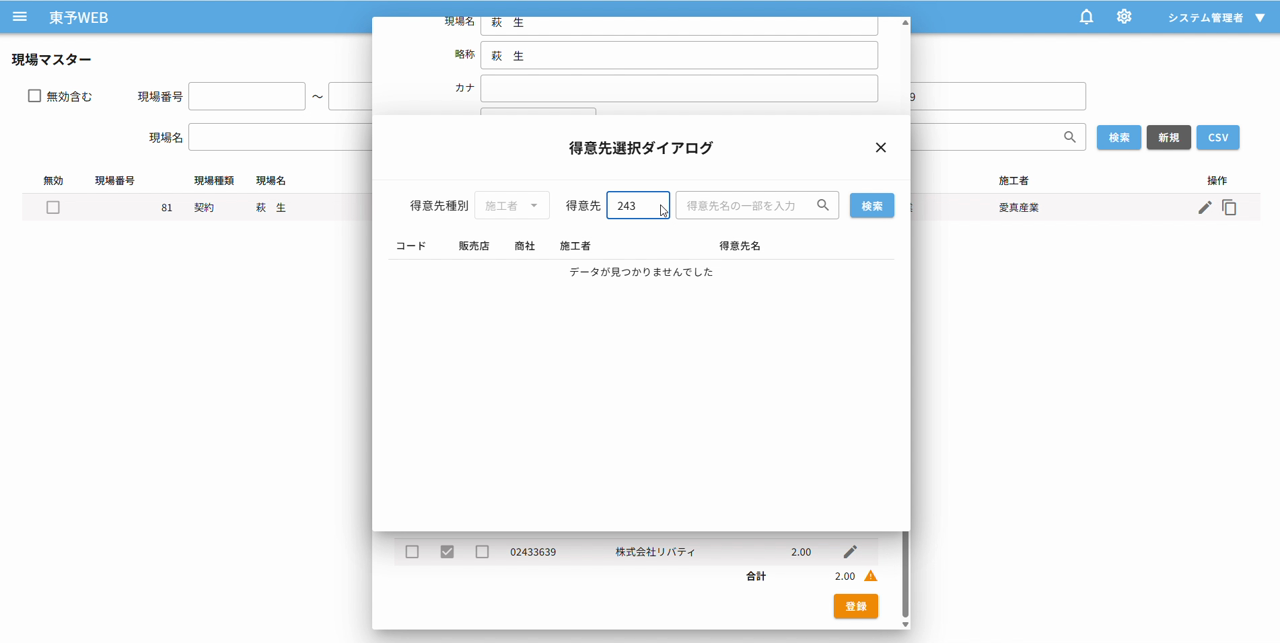This screenshot has width=1280, height=643.
Task: Click 現場種類 column header
Action: point(214,181)
